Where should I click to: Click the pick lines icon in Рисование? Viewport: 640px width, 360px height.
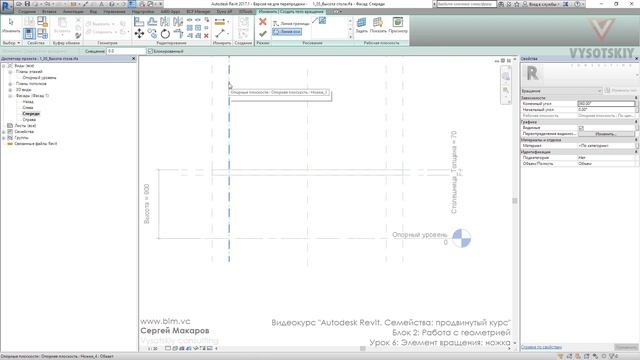click(x=322, y=20)
